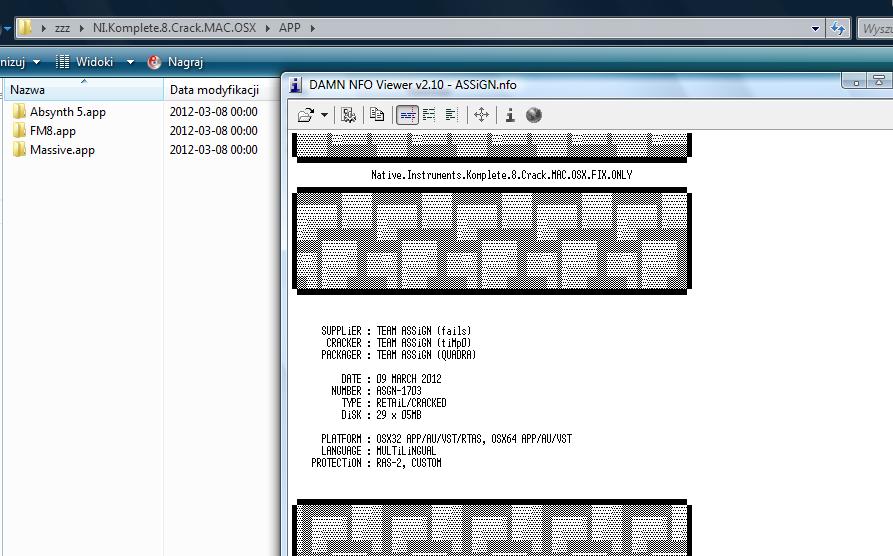Click the Explorer search field
The width and height of the screenshot is (893, 556).
(876, 28)
